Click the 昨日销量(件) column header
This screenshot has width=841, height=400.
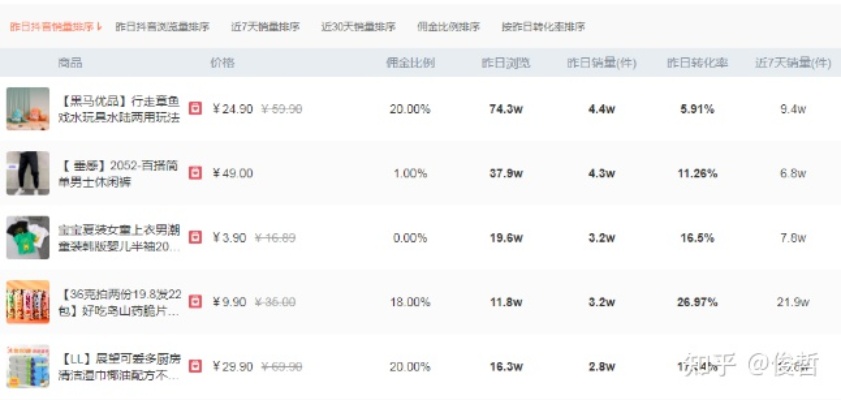[602, 63]
